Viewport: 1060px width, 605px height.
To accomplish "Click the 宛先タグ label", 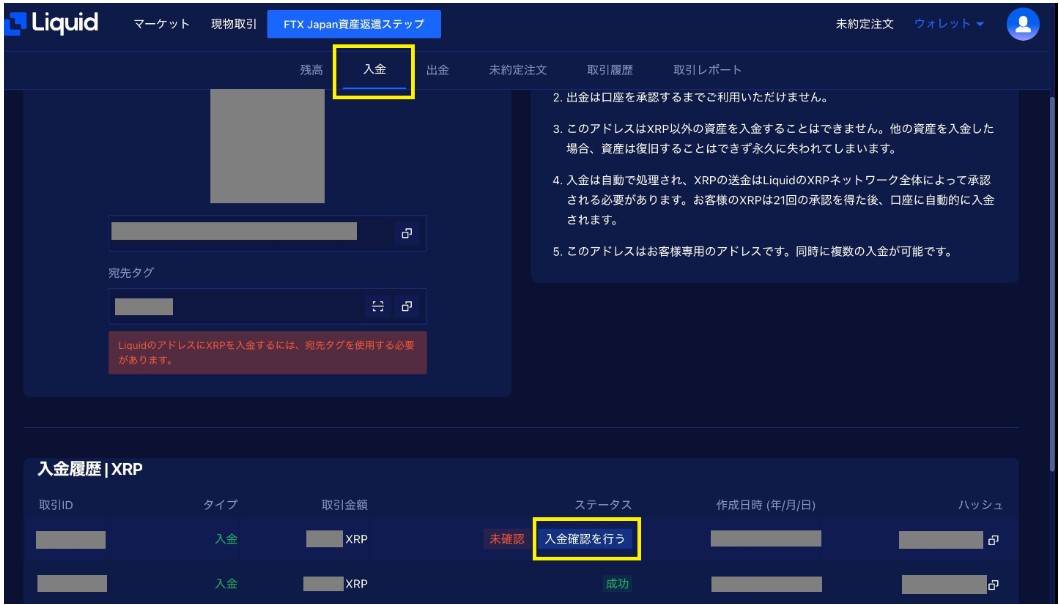I will pyautogui.click(x=131, y=273).
